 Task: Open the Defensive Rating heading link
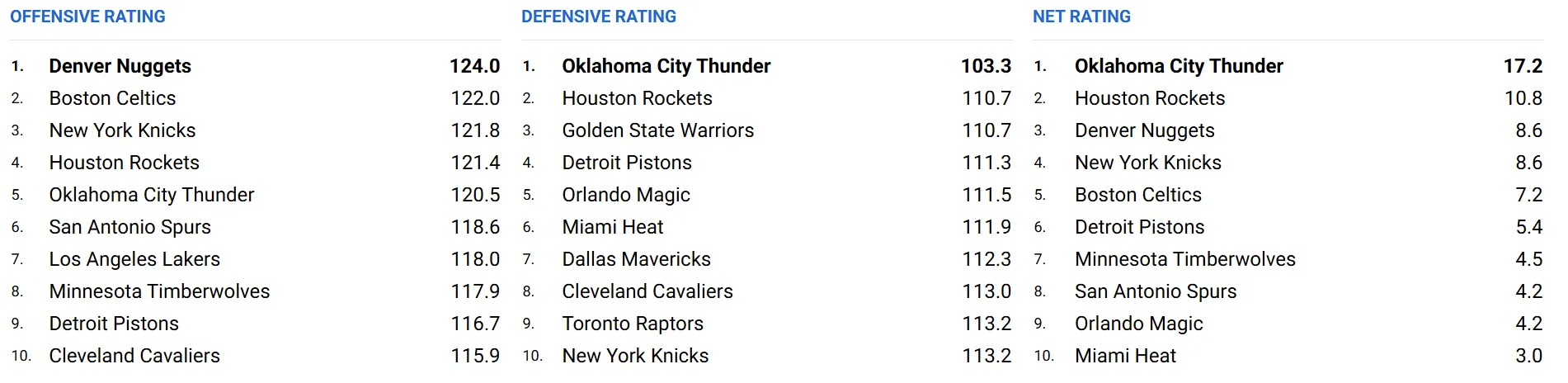point(599,17)
